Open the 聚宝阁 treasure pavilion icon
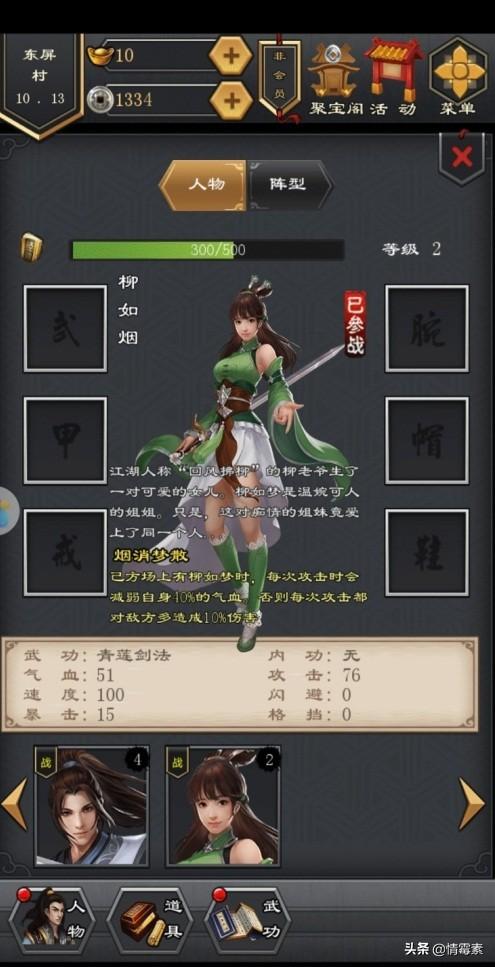 [x=333, y=78]
